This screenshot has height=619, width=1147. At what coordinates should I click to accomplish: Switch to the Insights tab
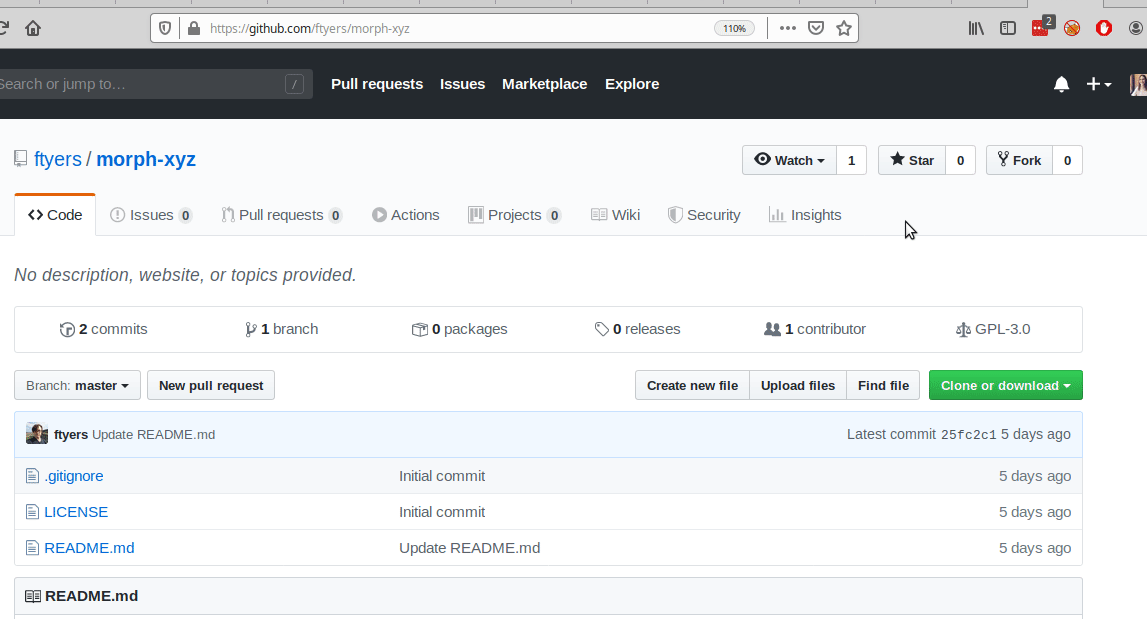pos(805,215)
